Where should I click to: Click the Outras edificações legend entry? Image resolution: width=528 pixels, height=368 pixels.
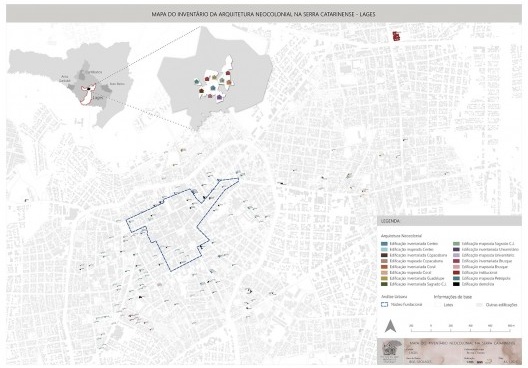pyautogui.click(x=497, y=305)
